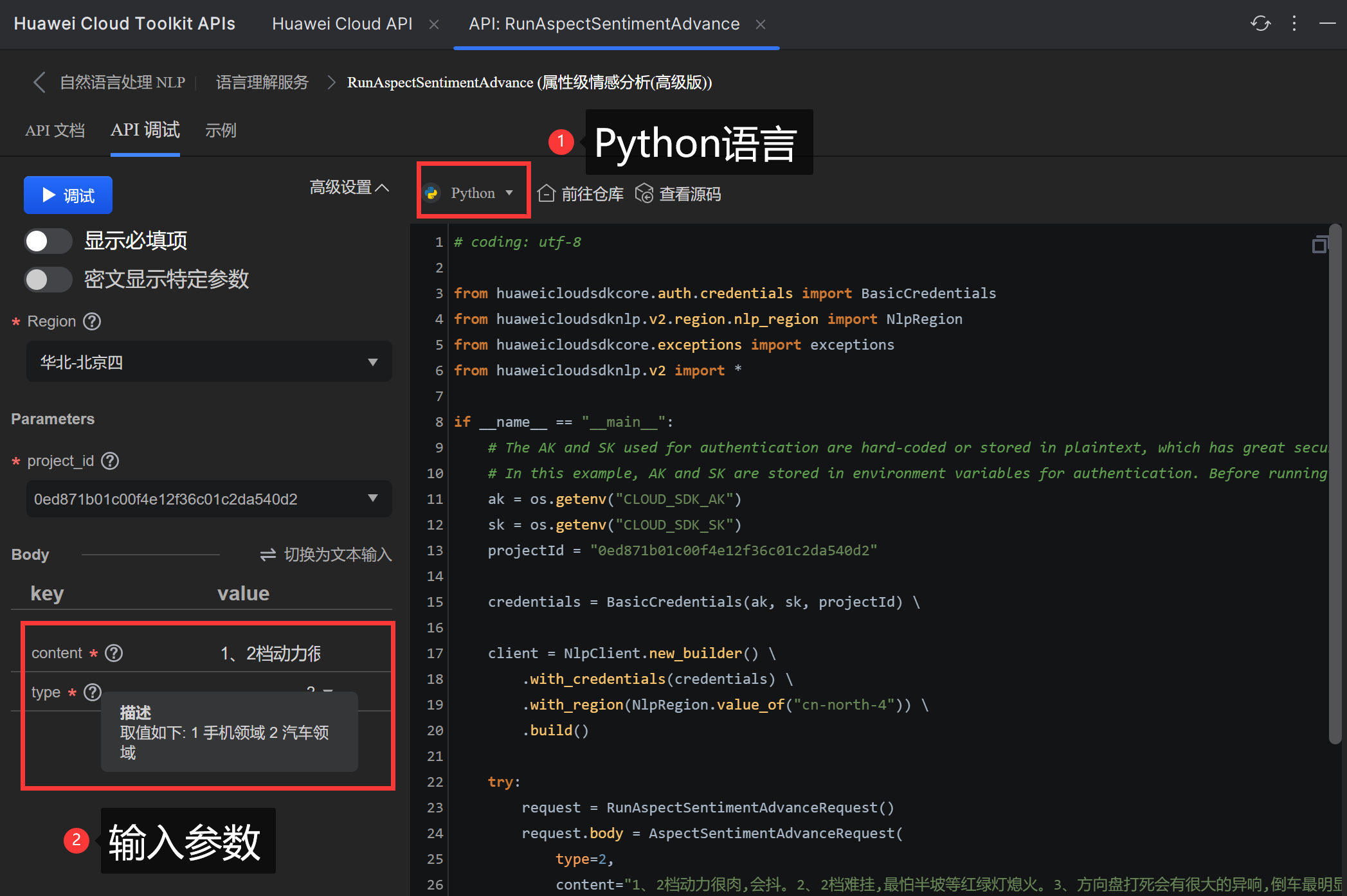The image size is (1347, 896).
Task: Switch to the 示例 tab
Action: click(x=221, y=130)
